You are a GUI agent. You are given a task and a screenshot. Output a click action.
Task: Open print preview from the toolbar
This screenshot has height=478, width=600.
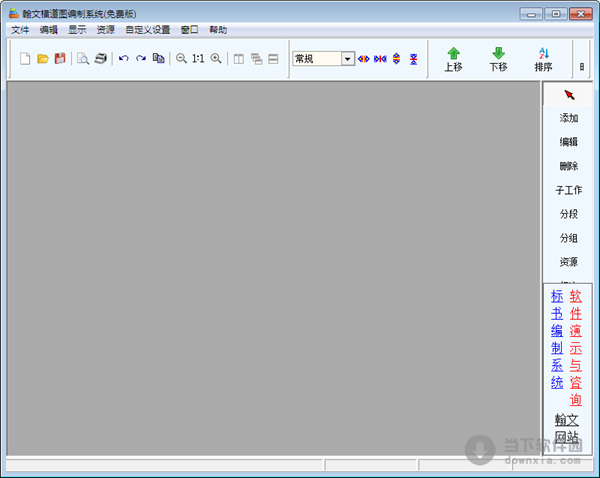click(83, 59)
